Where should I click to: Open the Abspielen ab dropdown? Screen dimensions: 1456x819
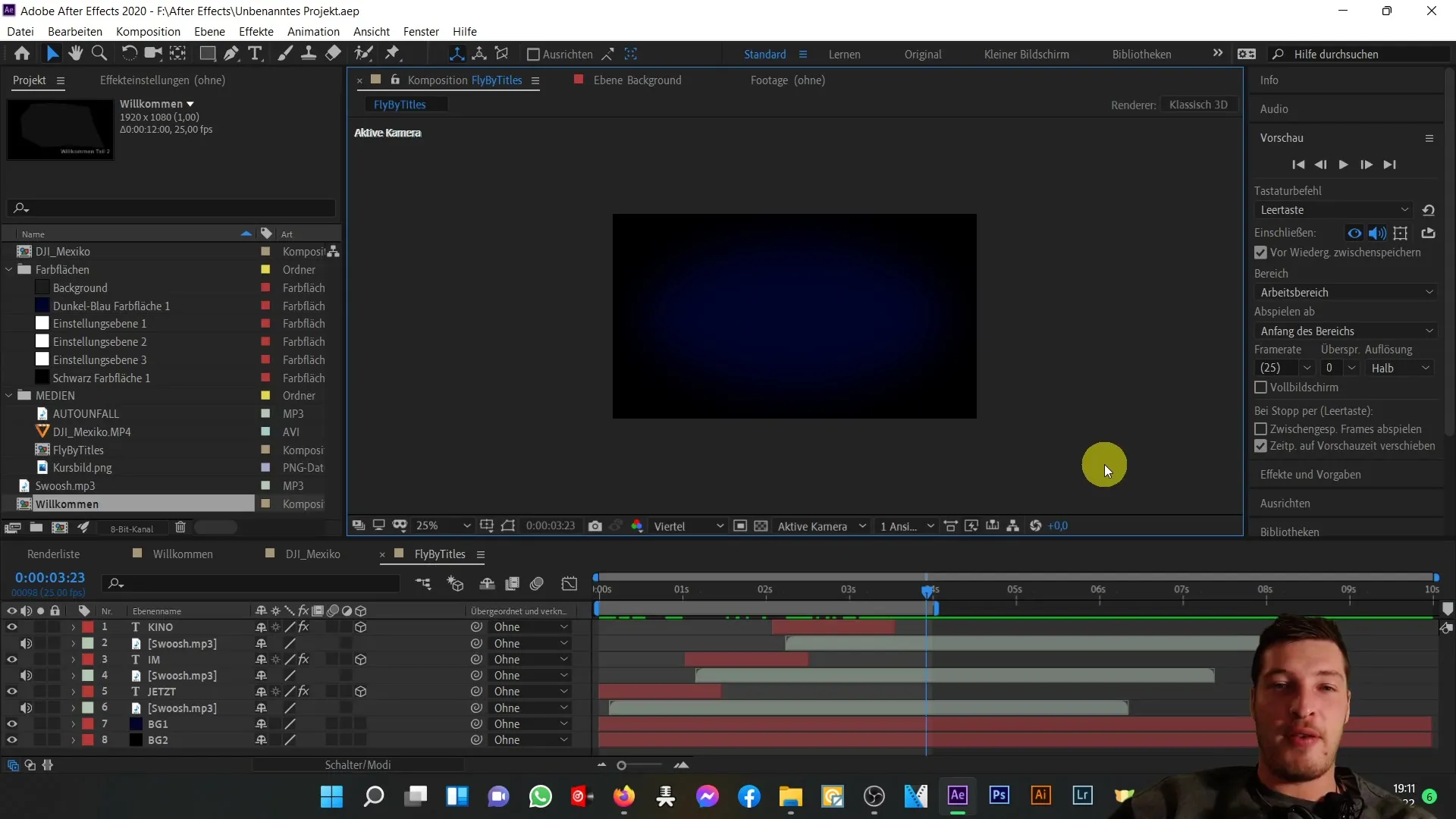[1345, 330]
